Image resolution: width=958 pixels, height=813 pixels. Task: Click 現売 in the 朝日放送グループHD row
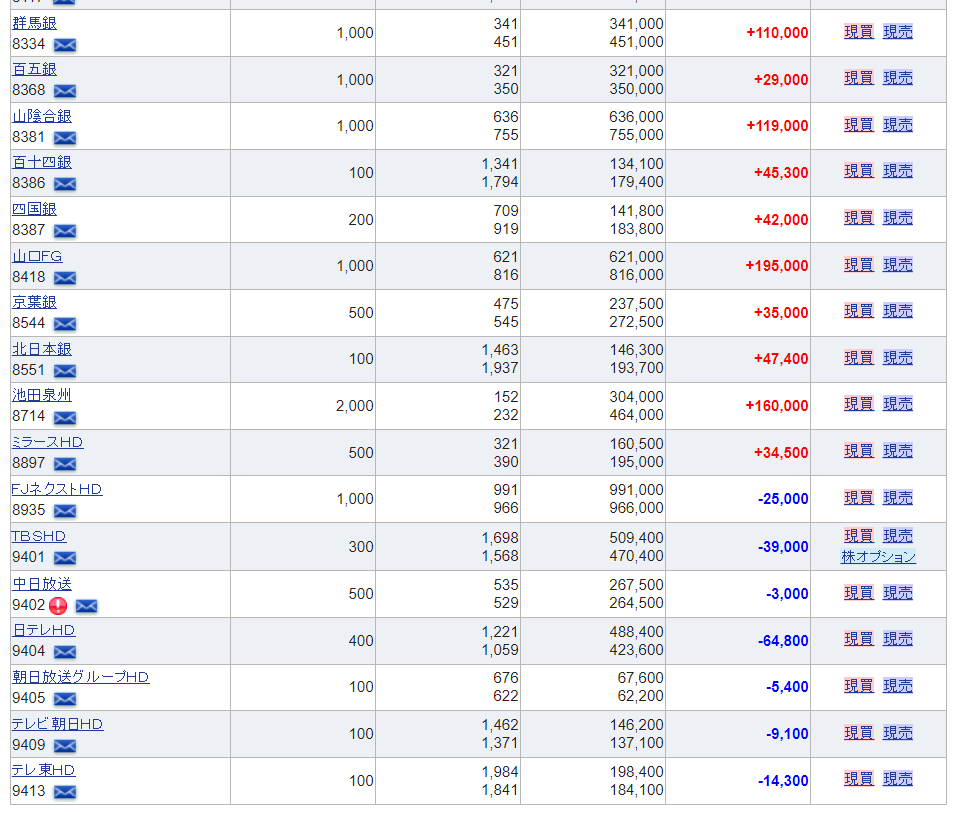(x=898, y=686)
